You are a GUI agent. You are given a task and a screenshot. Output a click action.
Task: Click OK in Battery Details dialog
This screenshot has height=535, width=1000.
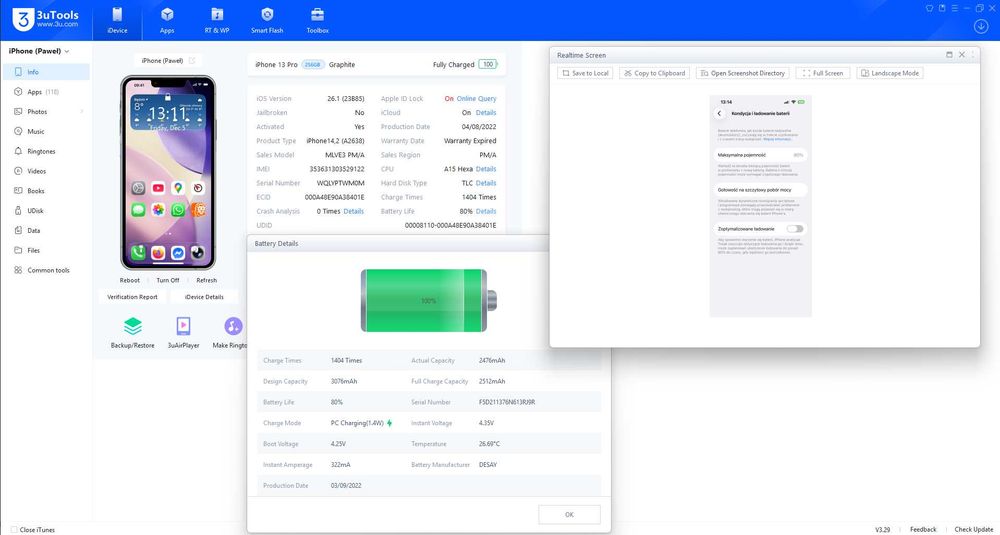click(x=569, y=515)
